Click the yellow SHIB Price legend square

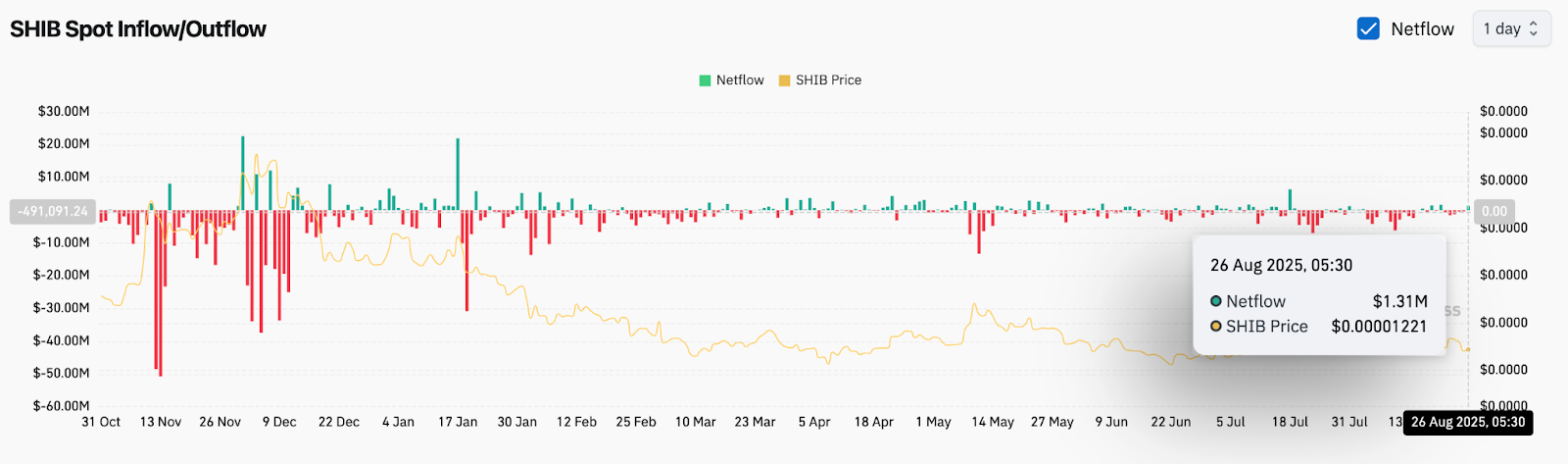coord(784,80)
